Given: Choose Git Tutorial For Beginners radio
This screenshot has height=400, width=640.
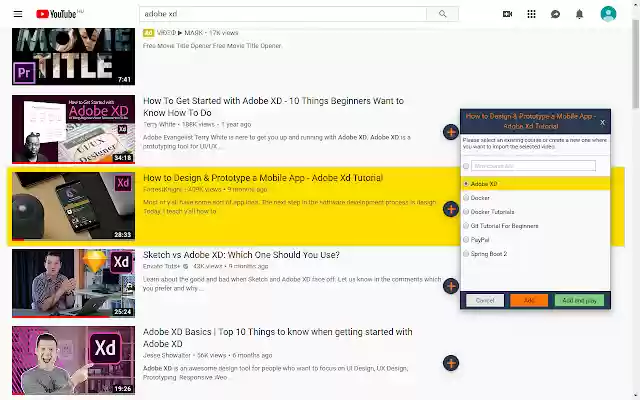Looking at the screenshot, I should [466, 226].
